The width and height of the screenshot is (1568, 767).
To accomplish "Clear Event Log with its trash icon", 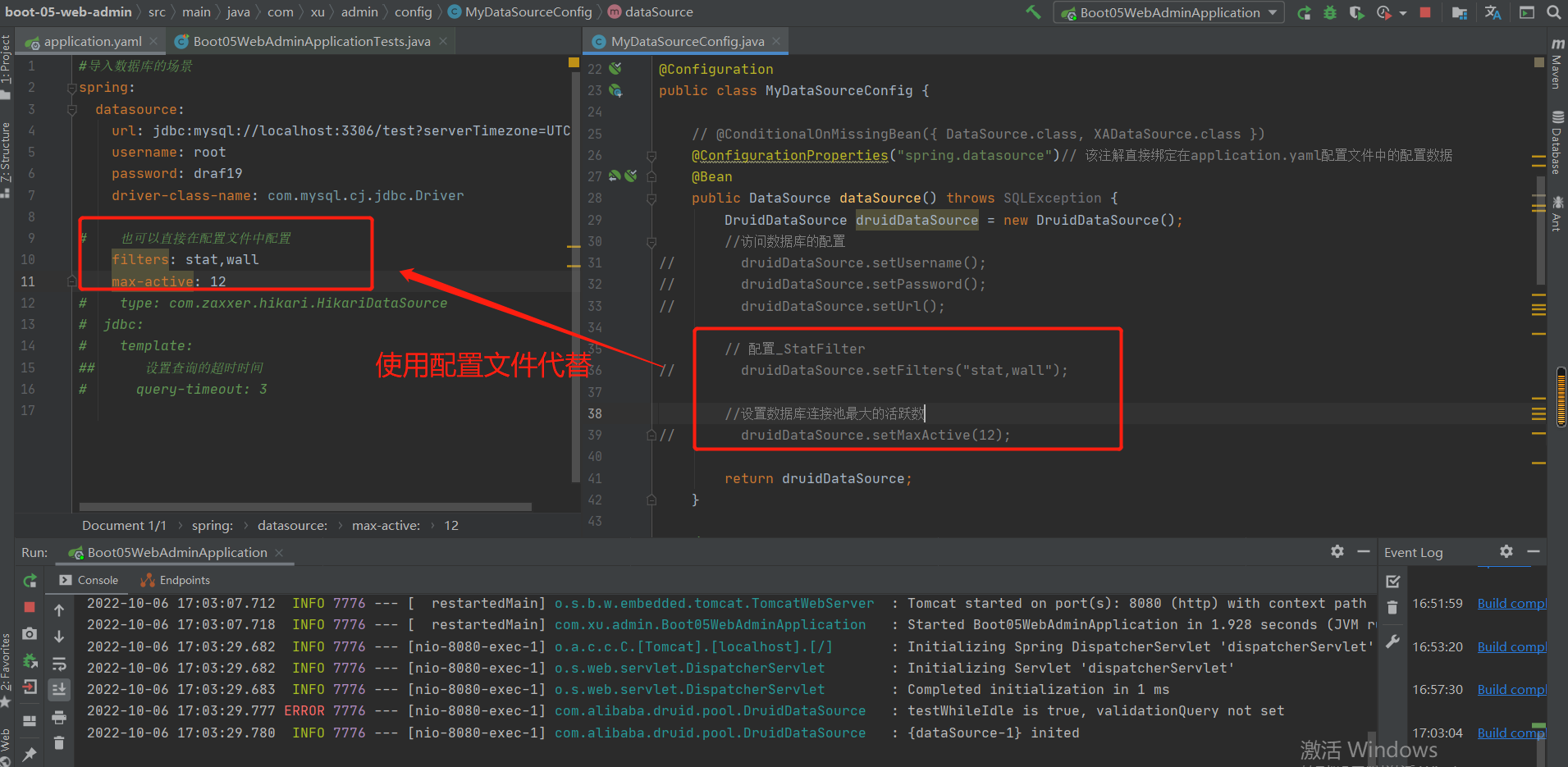I will tap(1392, 608).
